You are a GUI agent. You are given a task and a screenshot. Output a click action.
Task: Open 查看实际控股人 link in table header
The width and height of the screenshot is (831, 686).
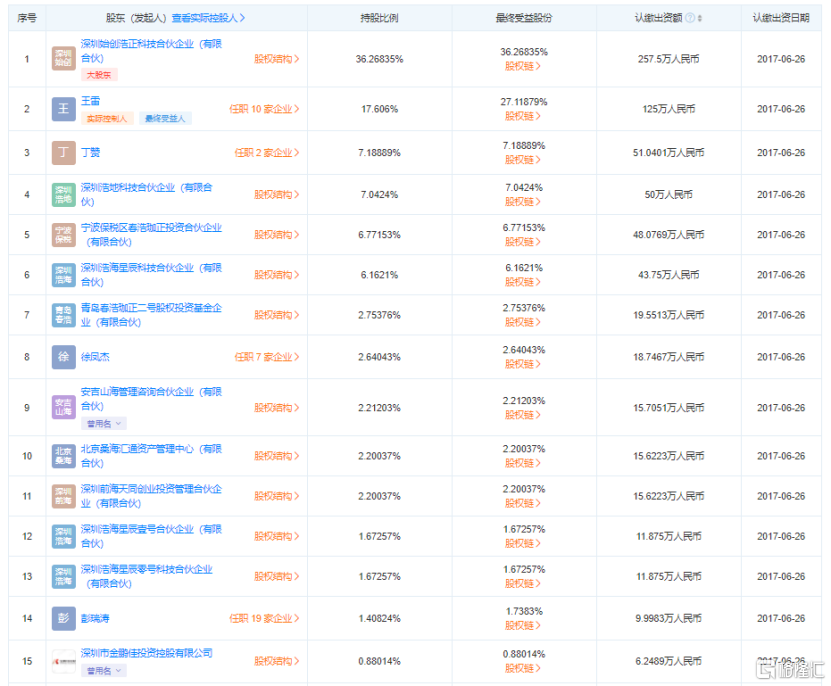point(208,18)
